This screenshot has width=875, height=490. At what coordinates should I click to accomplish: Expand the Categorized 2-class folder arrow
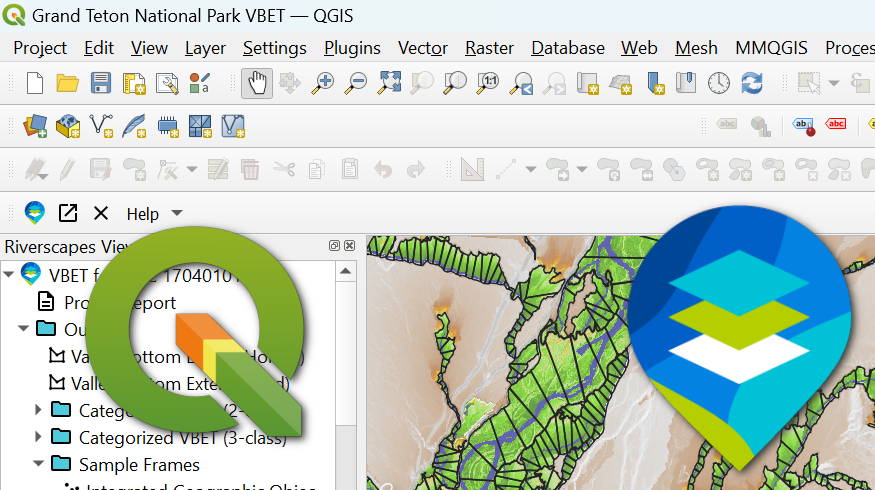(x=38, y=410)
